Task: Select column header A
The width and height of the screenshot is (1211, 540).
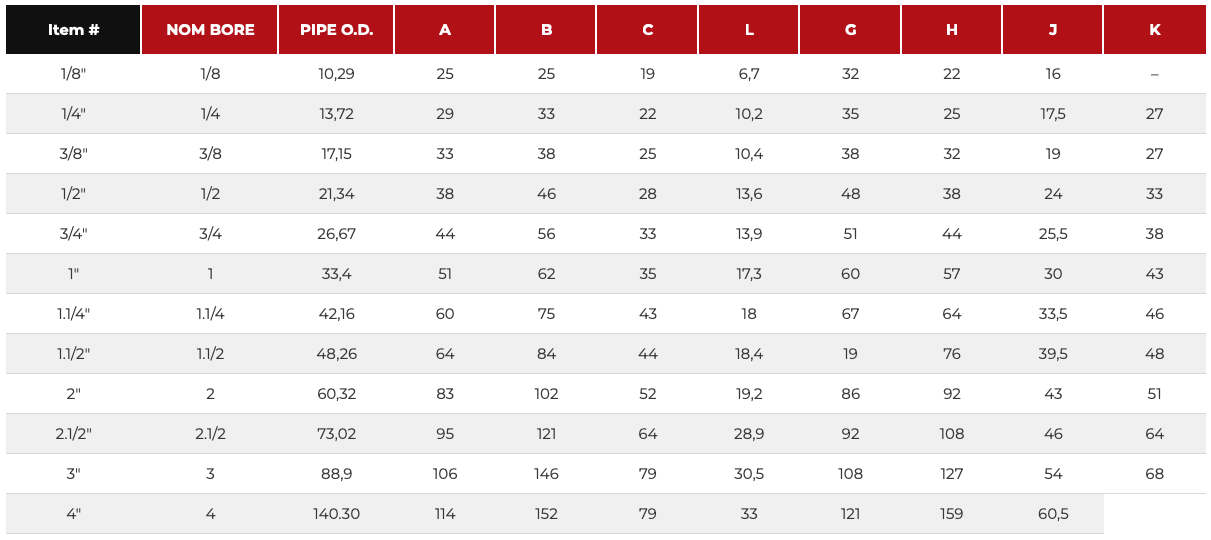Action: tap(445, 30)
